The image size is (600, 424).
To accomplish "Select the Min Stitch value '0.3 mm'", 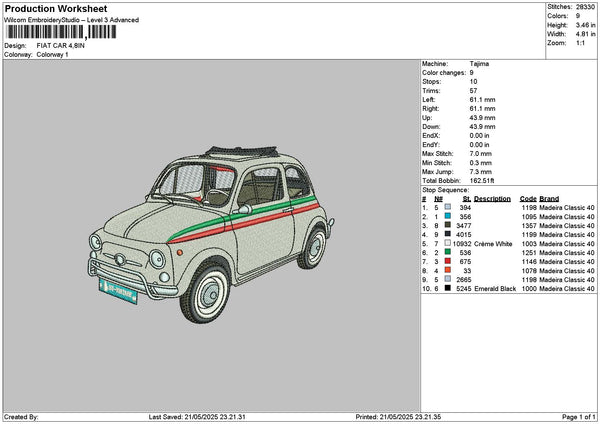I will (x=481, y=163).
